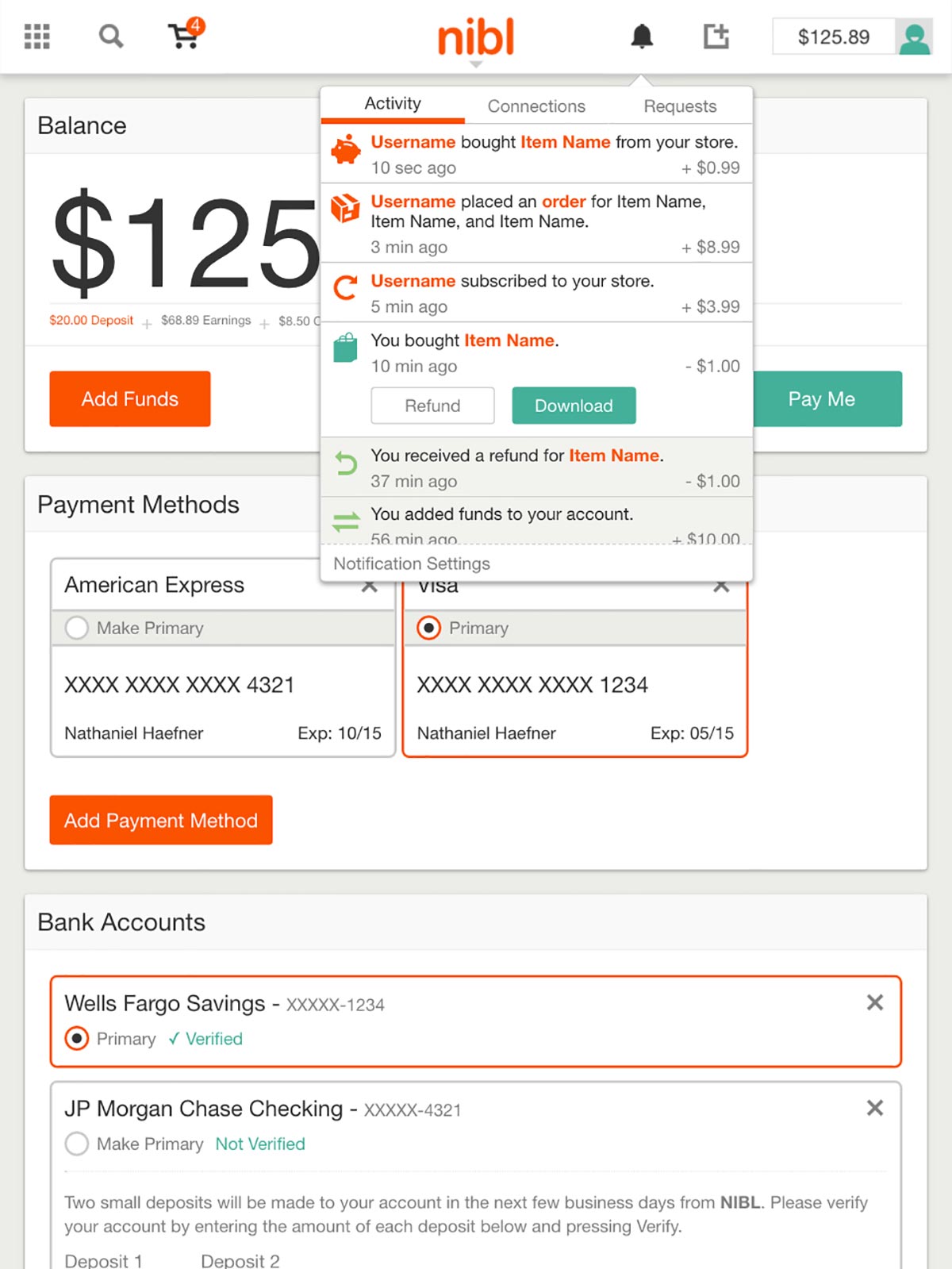Select Make Primary for American Express card
Screen dimensions: 952x1269
(x=77, y=628)
